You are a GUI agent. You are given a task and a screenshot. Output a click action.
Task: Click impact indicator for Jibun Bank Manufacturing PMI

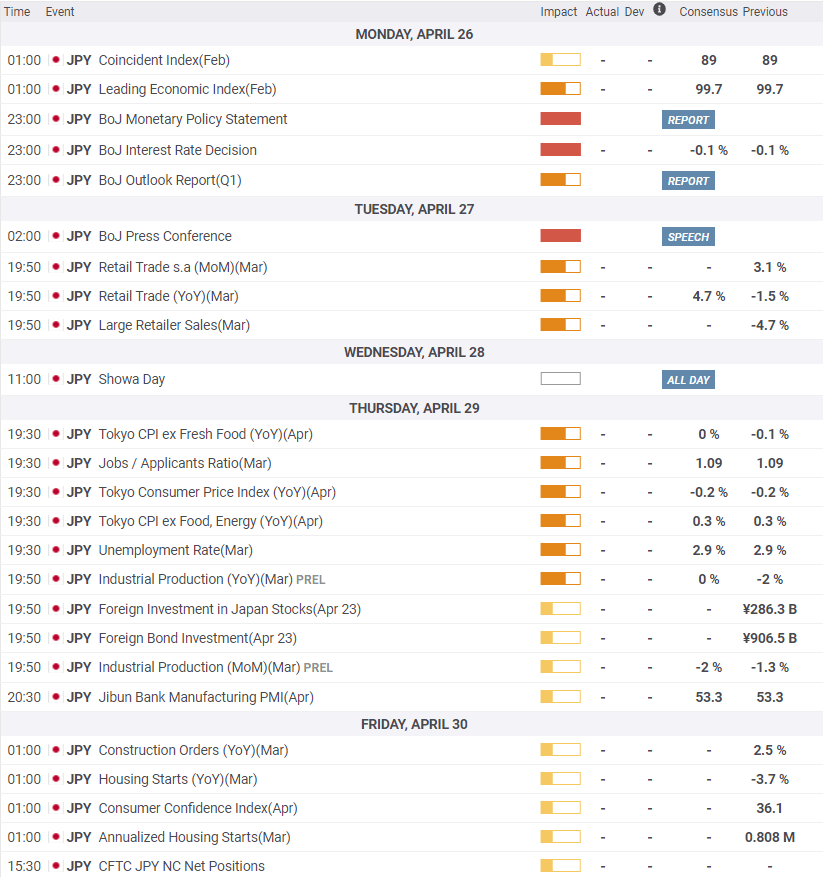click(x=560, y=697)
